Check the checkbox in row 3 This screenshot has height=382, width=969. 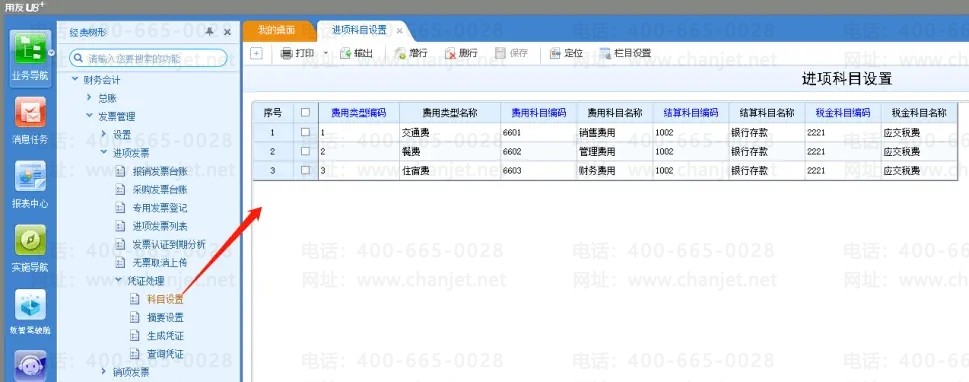tap(305, 171)
